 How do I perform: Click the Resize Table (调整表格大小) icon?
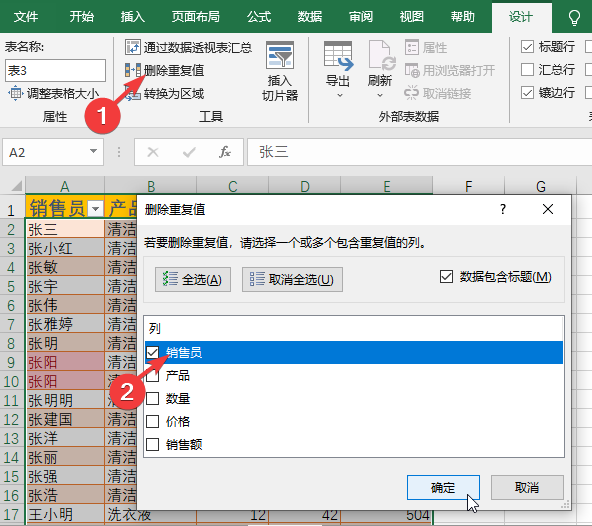tap(15, 93)
